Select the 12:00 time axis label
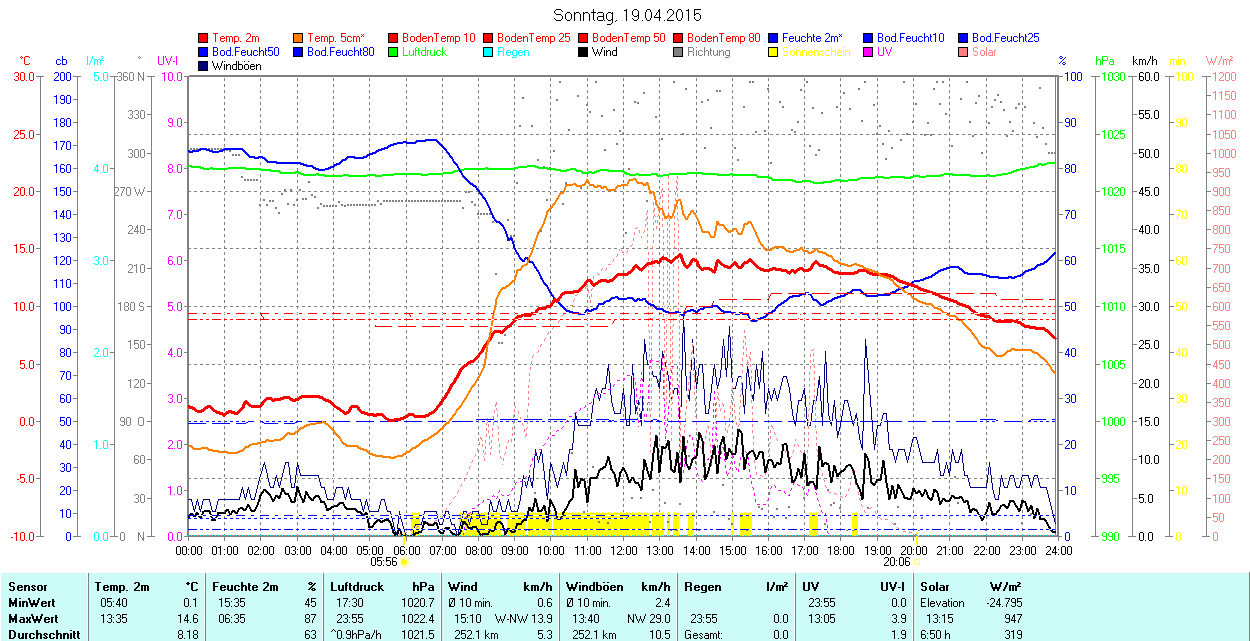The height and width of the screenshot is (641, 1250). coord(624,550)
